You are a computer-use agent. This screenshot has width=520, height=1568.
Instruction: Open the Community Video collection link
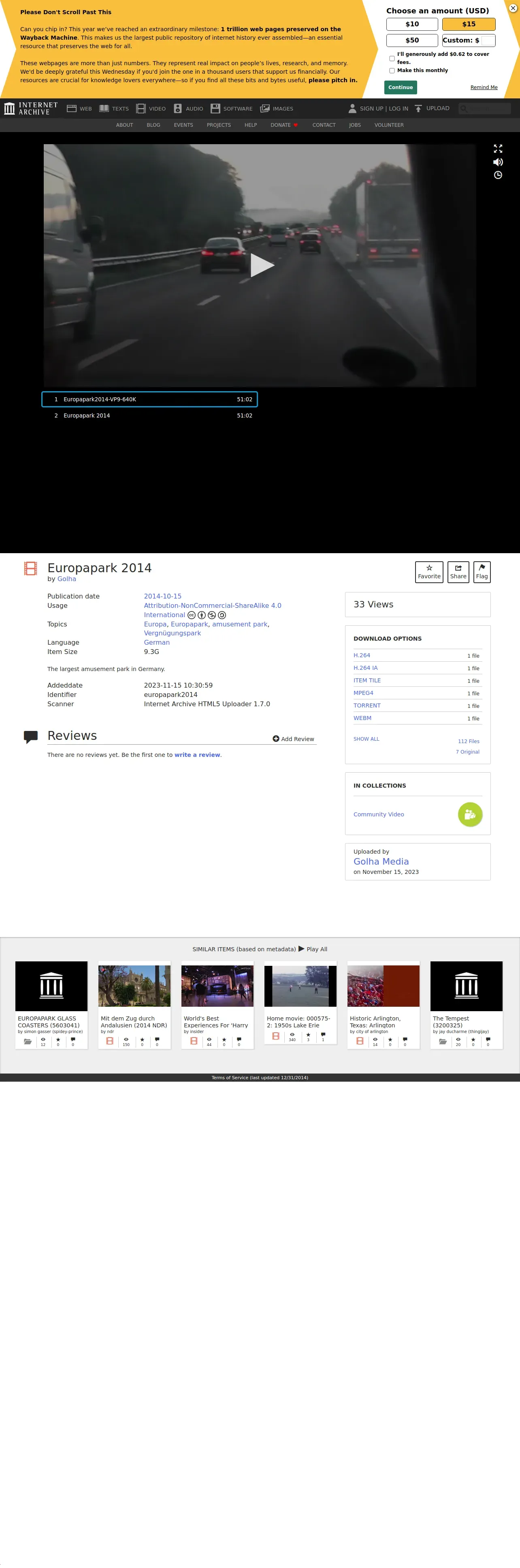coord(379,814)
